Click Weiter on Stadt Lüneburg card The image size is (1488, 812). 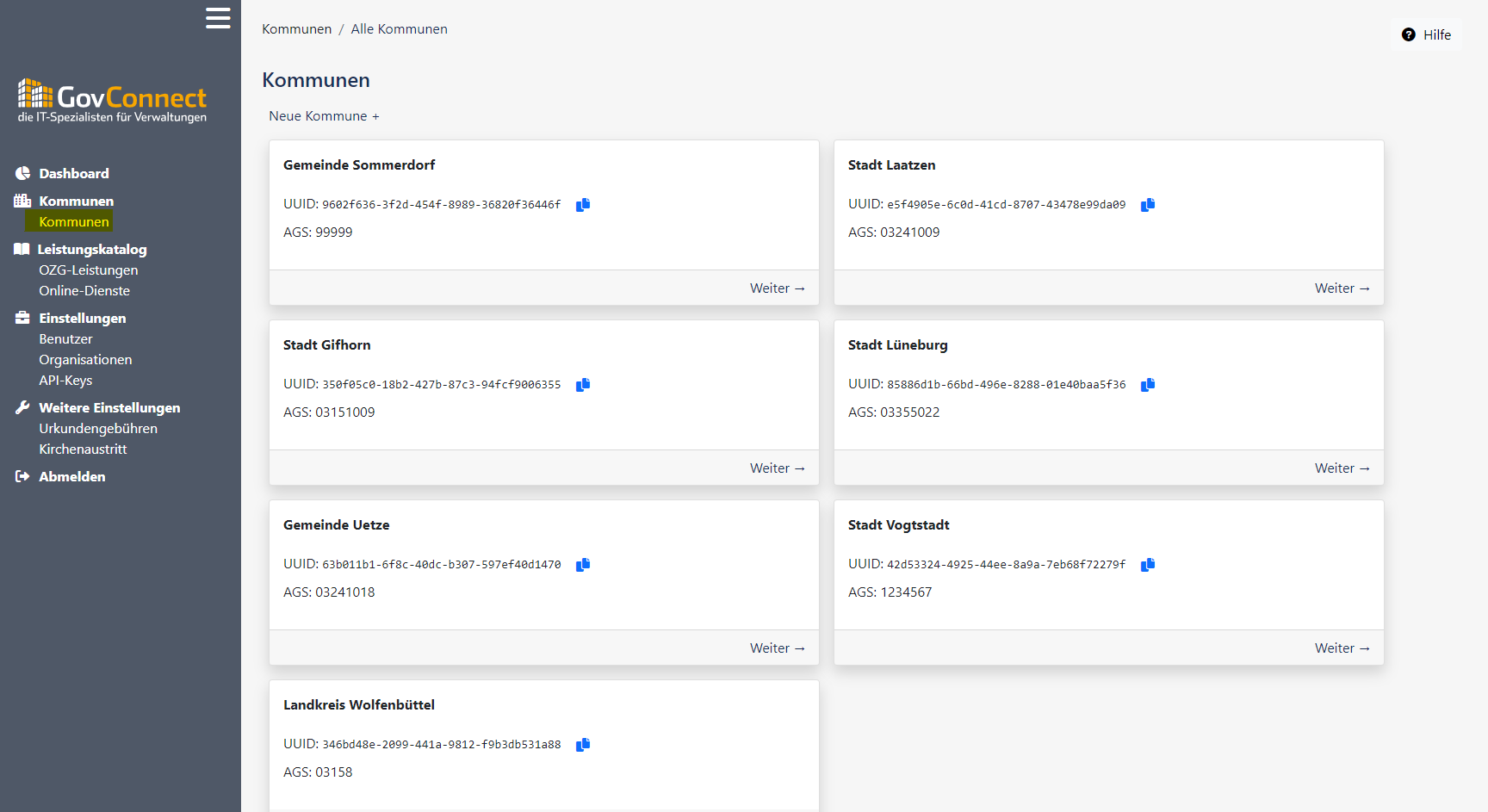1342,468
